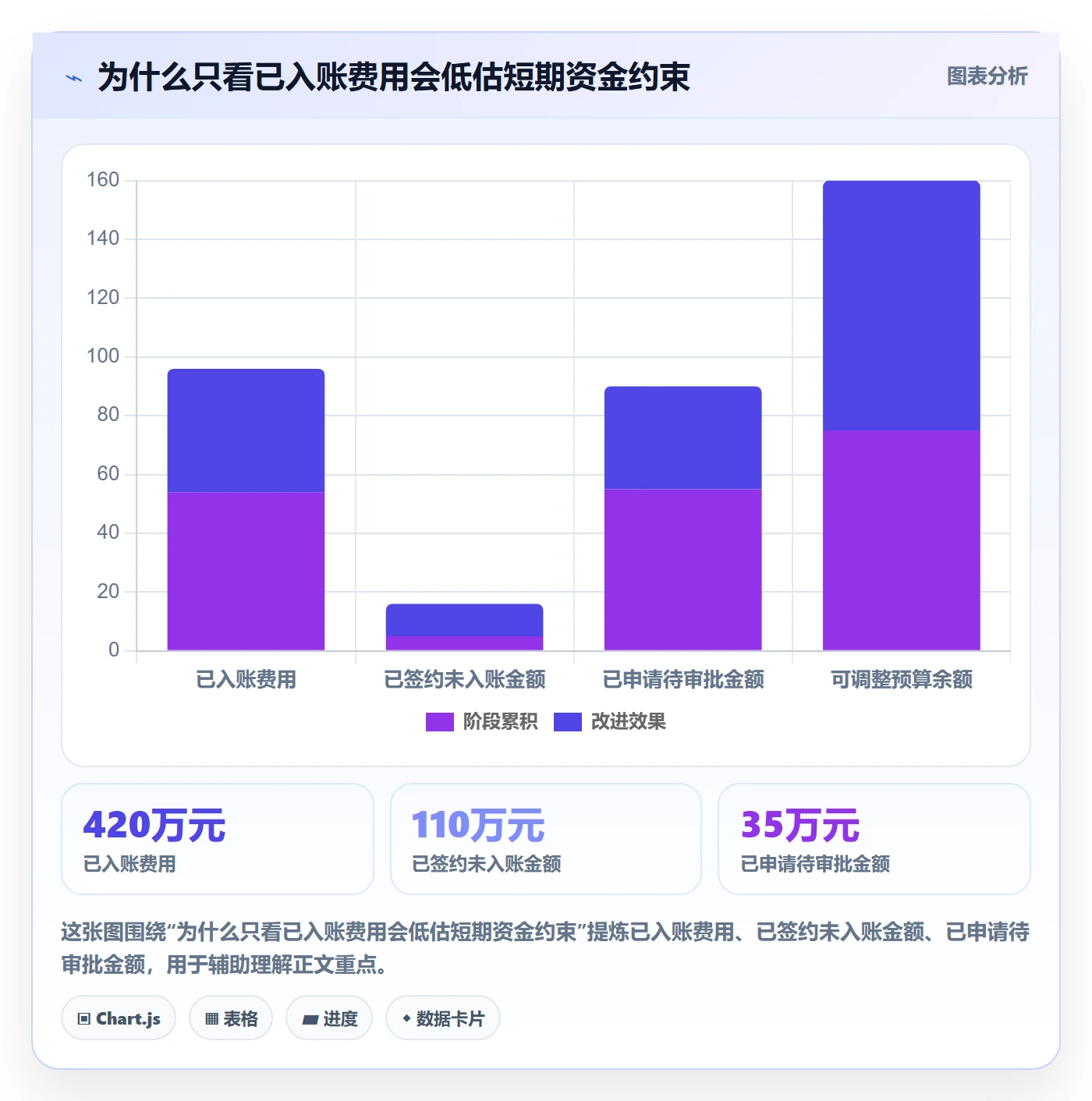Click the 100 y-axis tick label

pos(103,356)
